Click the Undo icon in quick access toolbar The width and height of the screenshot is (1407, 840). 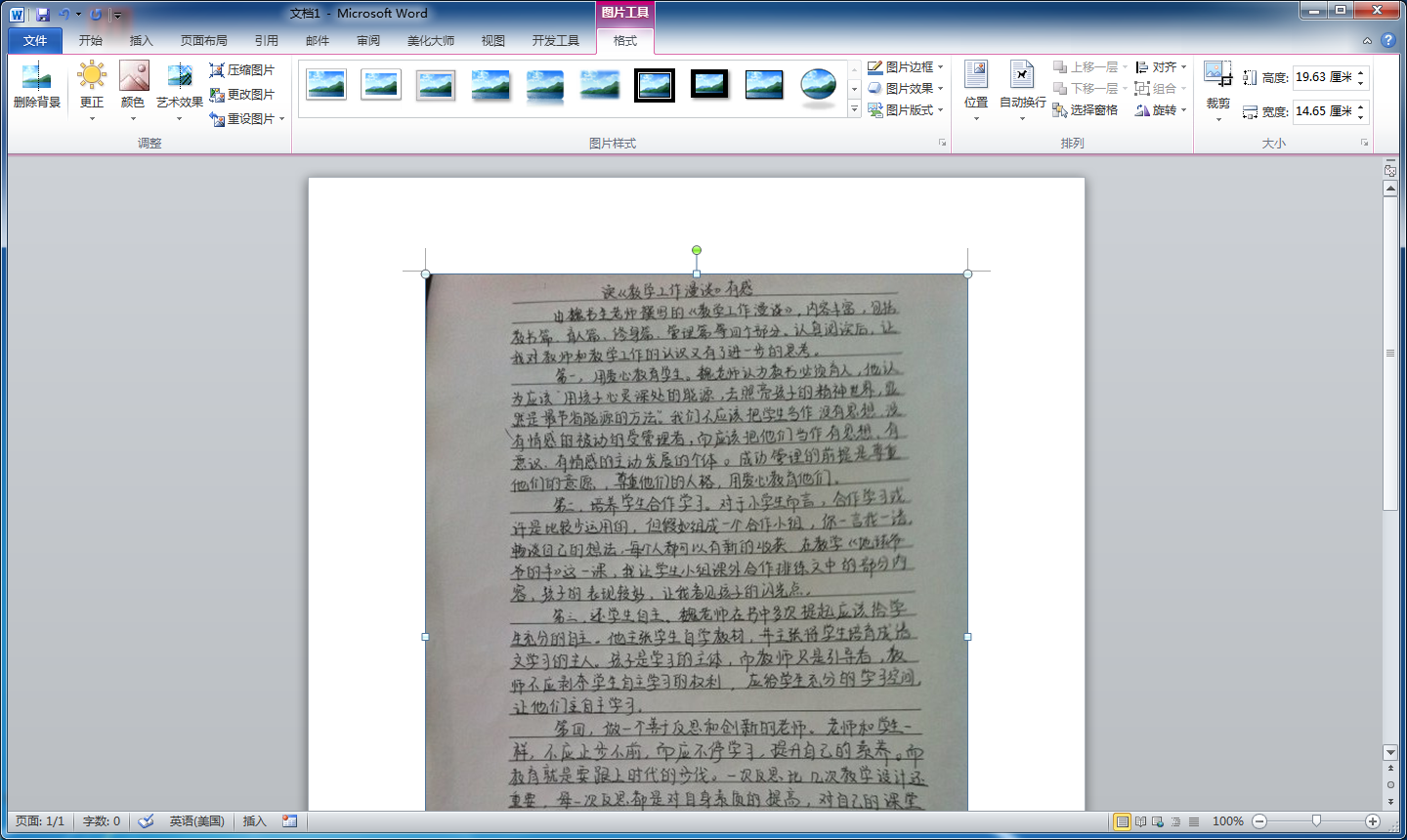click(64, 15)
